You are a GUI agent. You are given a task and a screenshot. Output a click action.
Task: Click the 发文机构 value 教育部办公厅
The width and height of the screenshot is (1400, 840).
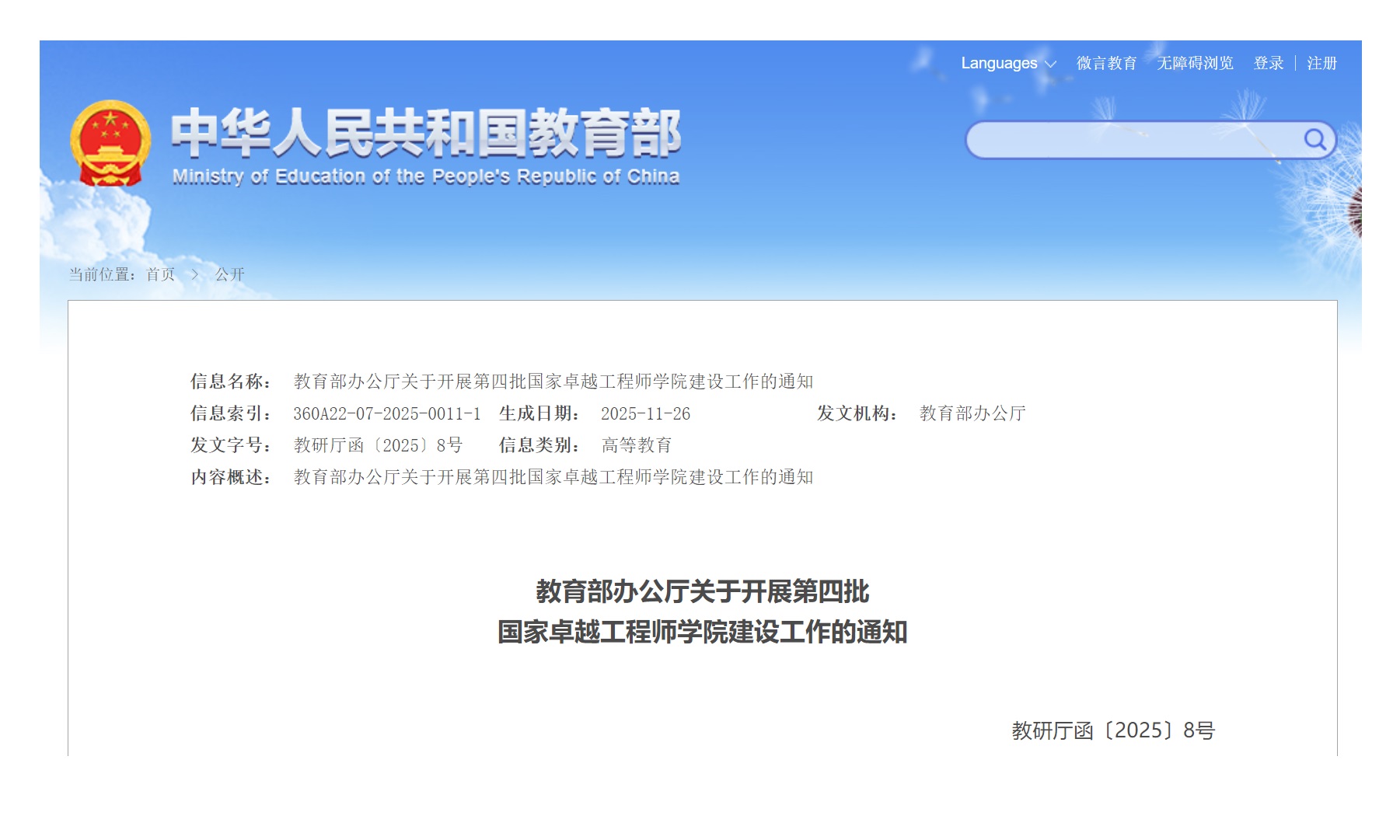click(x=972, y=413)
